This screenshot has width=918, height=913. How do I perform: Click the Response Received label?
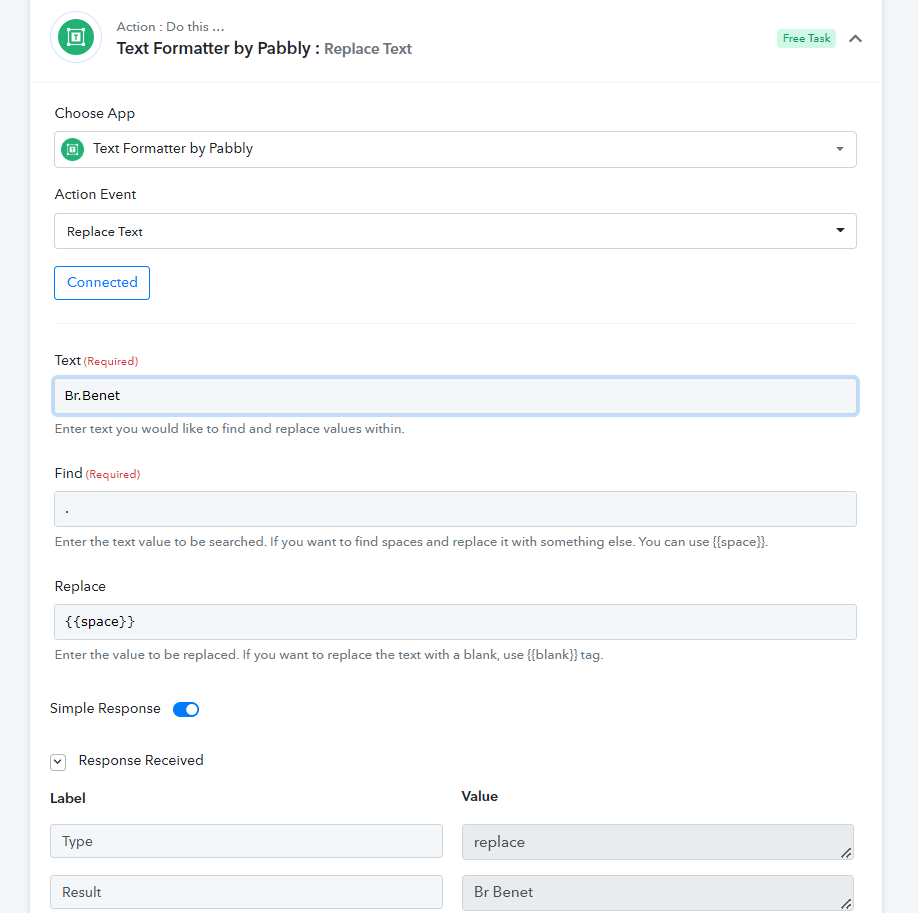point(141,760)
